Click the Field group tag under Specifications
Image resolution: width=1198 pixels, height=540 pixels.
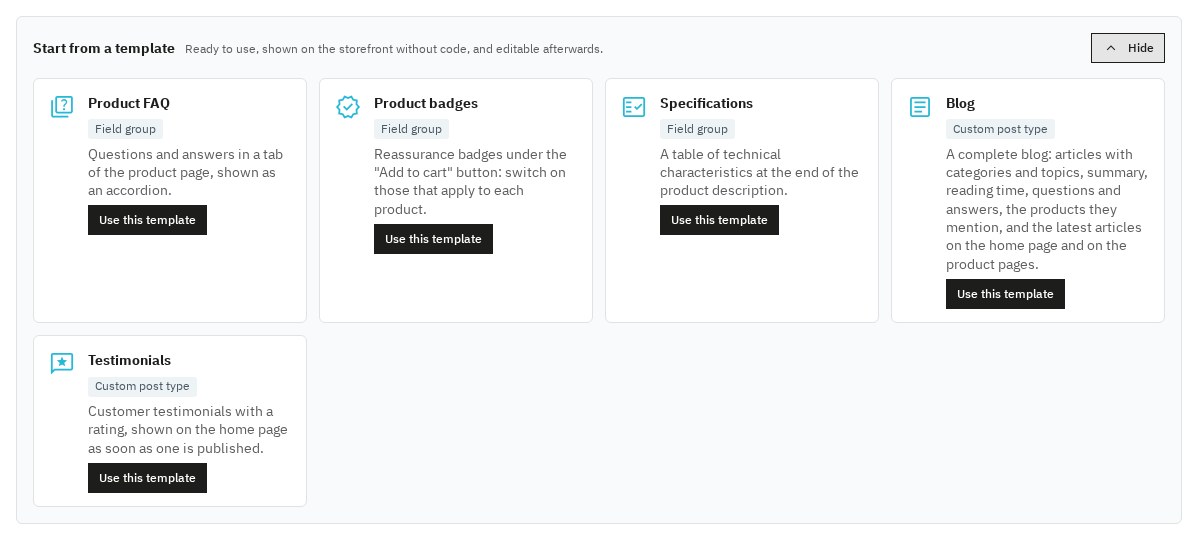click(697, 129)
